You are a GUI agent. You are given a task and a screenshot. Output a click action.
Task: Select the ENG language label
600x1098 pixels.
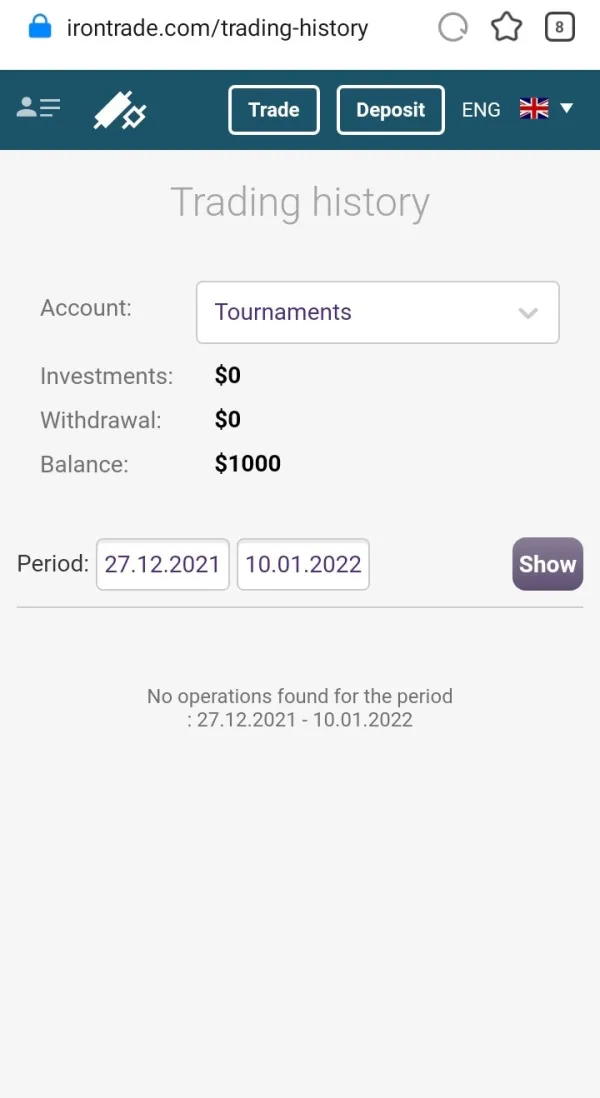(481, 110)
